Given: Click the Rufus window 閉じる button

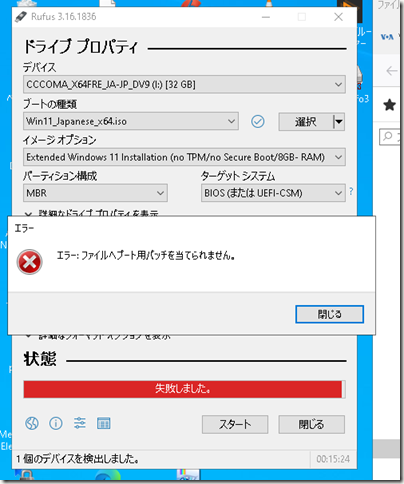Looking at the screenshot, I should tap(311, 424).
